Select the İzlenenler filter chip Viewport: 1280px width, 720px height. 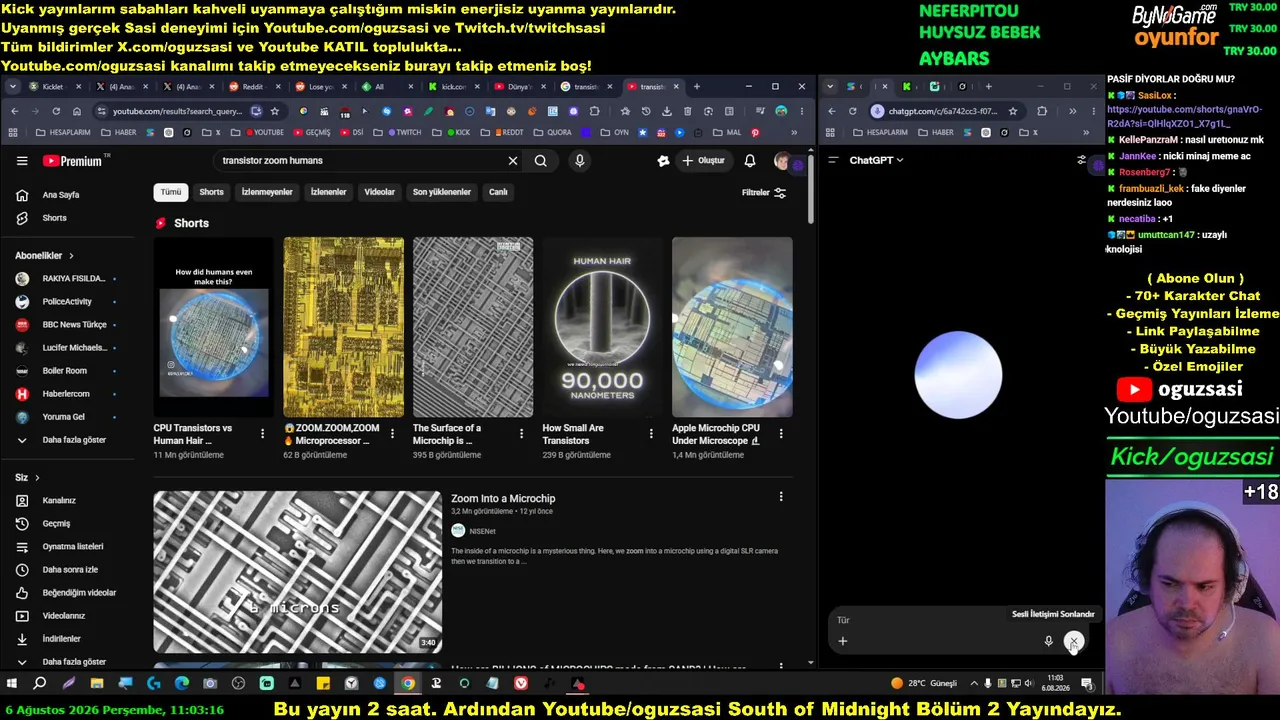coord(328,192)
